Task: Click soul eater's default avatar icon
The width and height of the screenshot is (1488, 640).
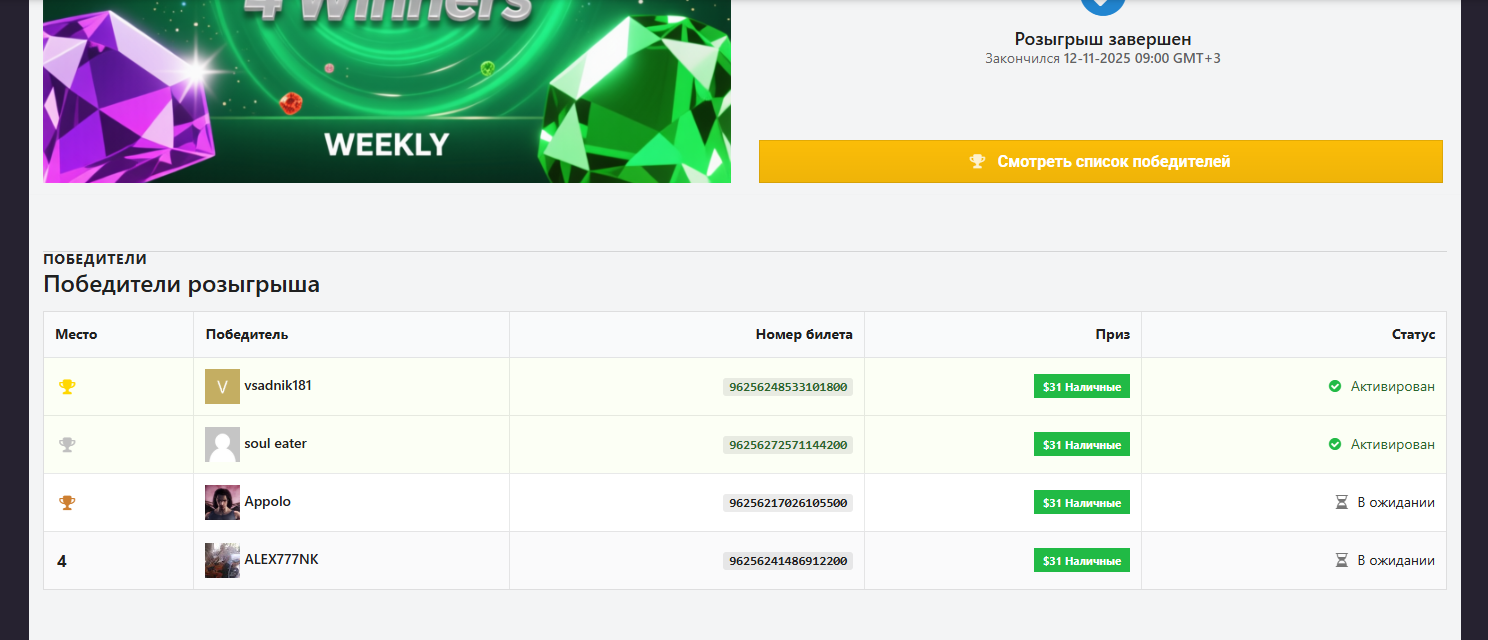Action: pos(222,445)
